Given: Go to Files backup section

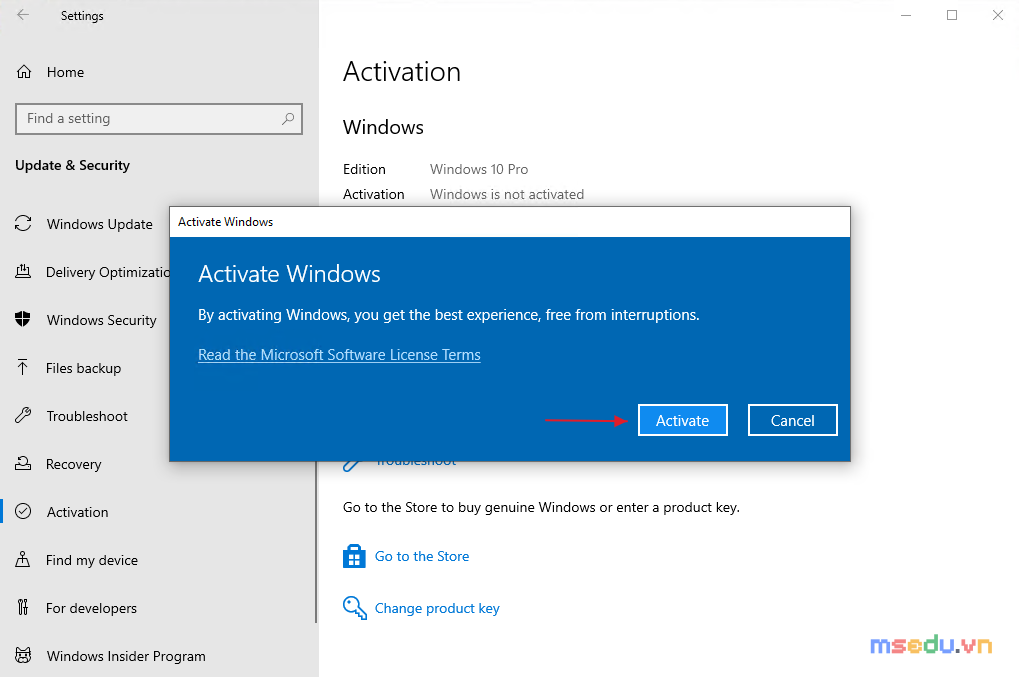Looking at the screenshot, I should pyautogui.click(x=83, y=368).
